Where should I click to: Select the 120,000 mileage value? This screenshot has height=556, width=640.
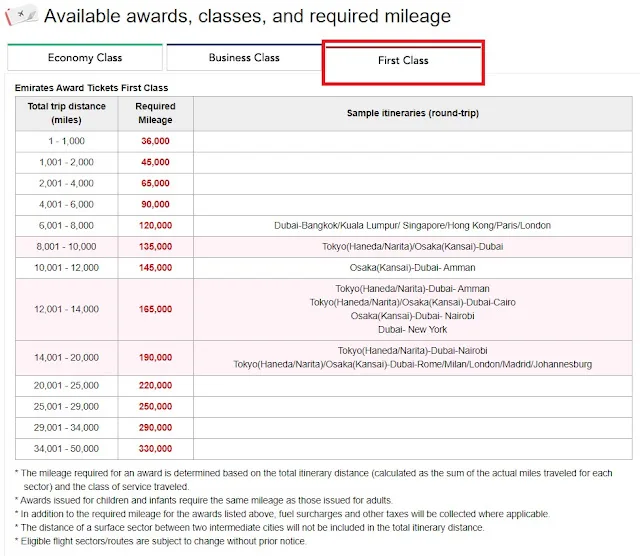[x=156, y=226]
